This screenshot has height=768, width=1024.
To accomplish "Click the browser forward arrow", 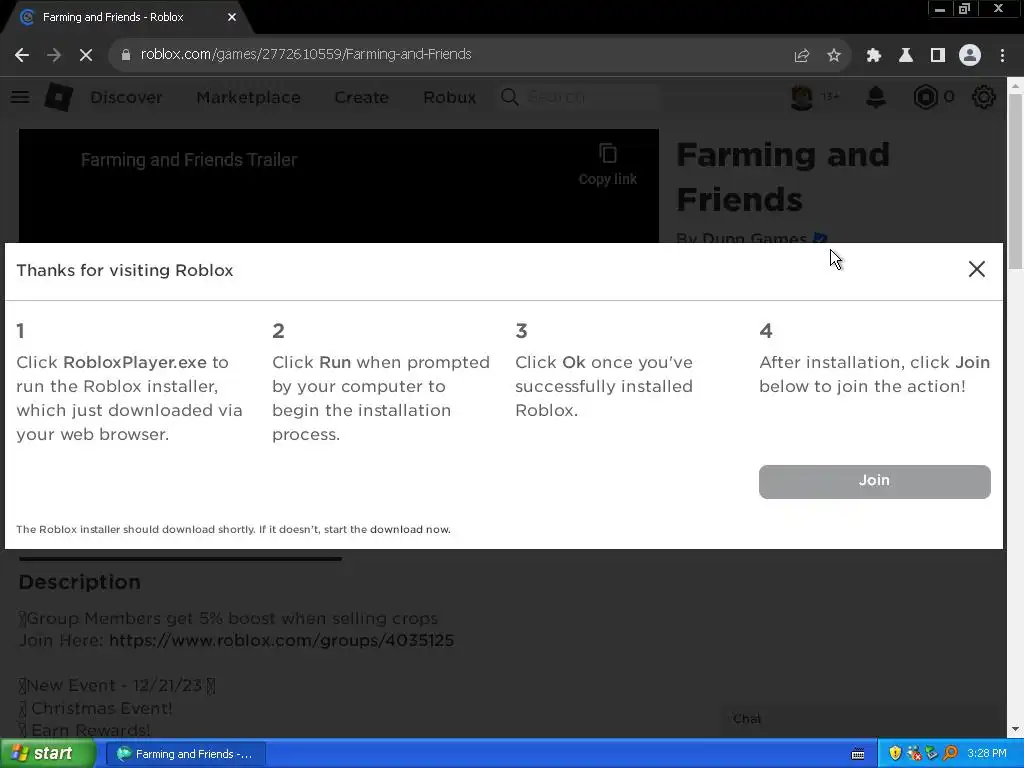I will click(x=54, y=55).
